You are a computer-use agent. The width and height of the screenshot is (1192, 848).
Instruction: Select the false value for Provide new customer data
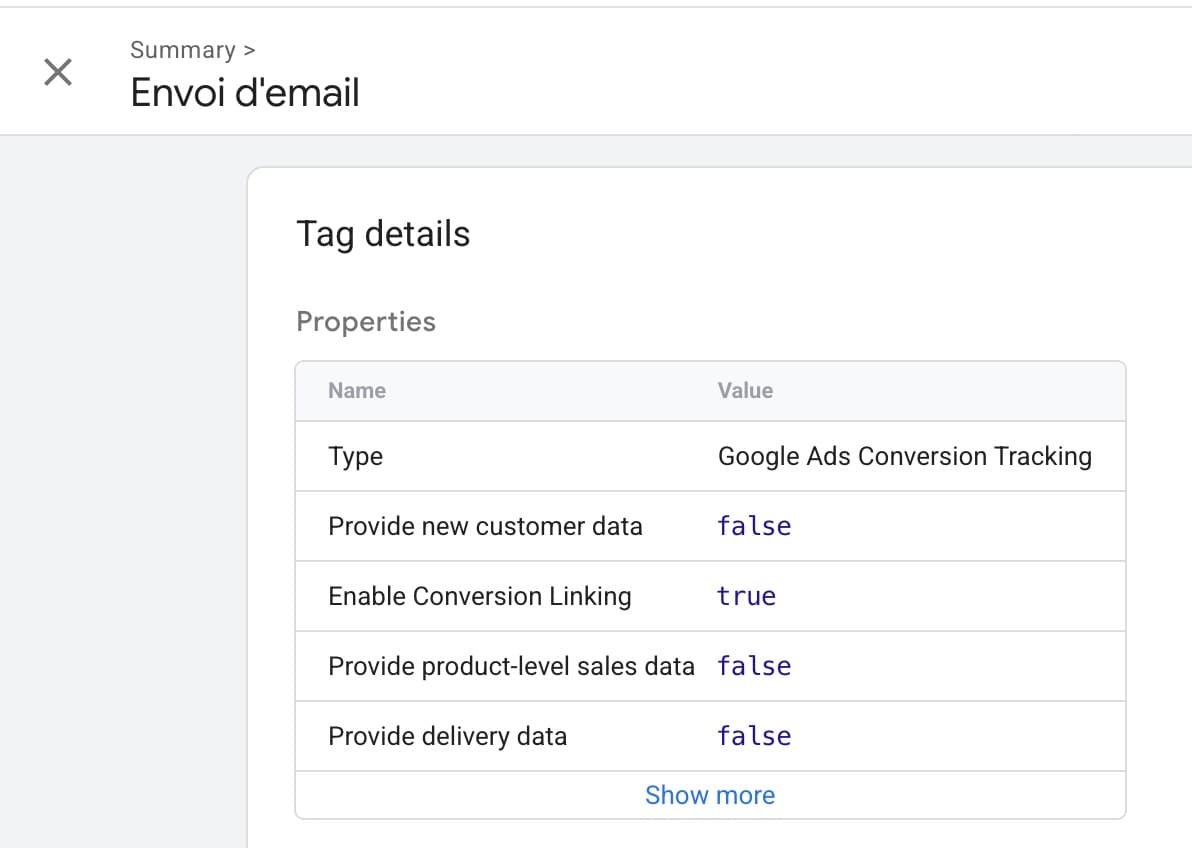coord(754,526)
